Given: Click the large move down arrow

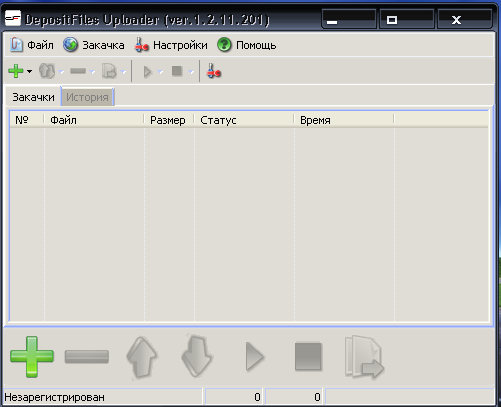Looking at the screenshot, I should coord(197,356).
